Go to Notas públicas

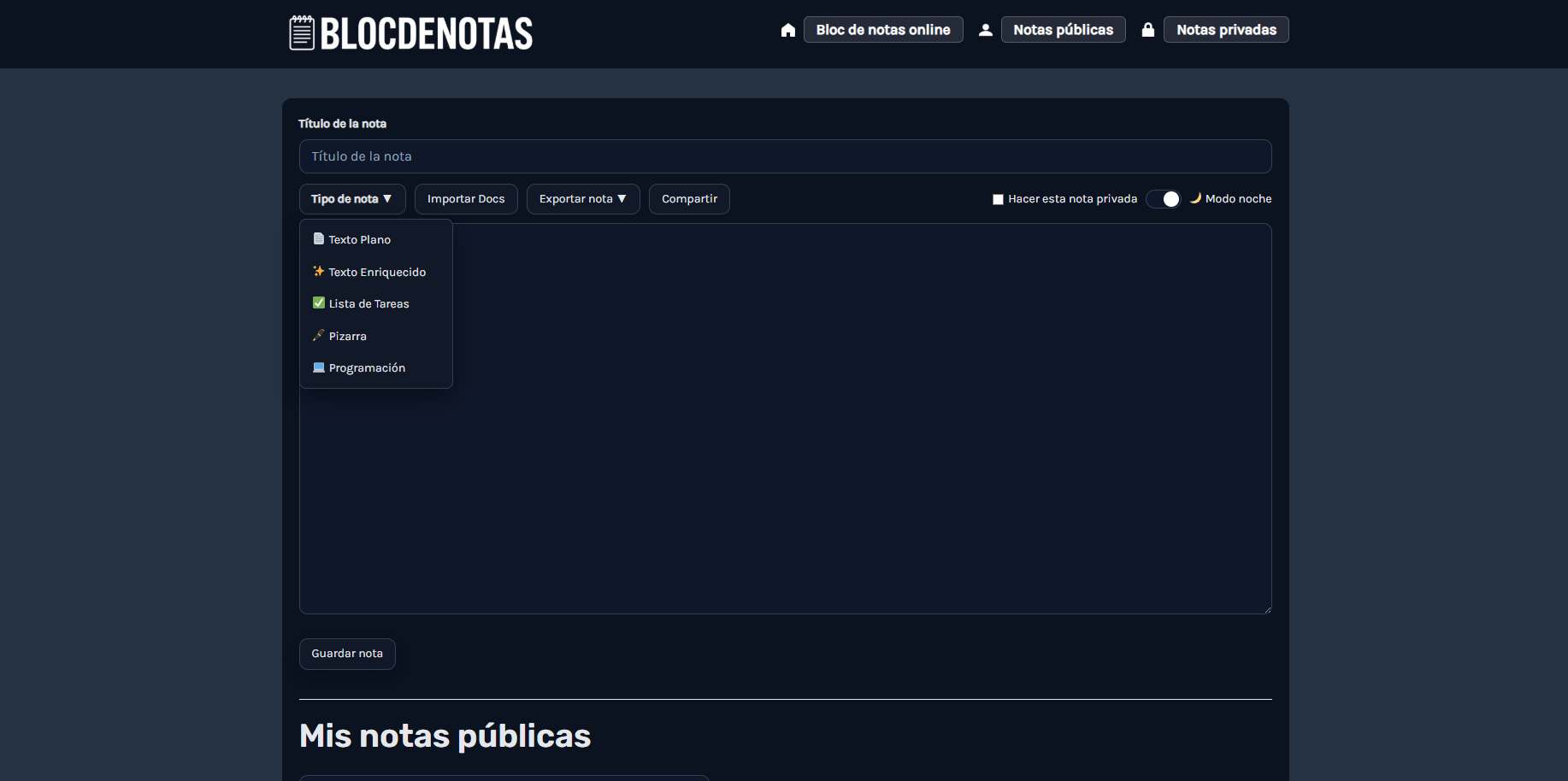tap(1064, 30)
